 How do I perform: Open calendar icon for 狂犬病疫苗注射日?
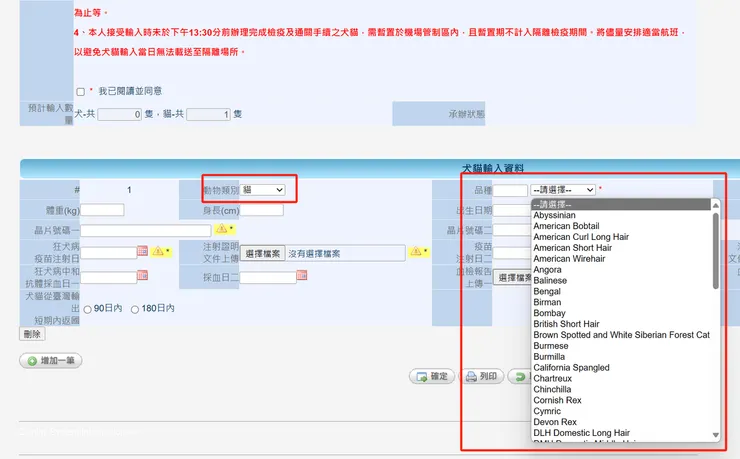pos(143,250)
